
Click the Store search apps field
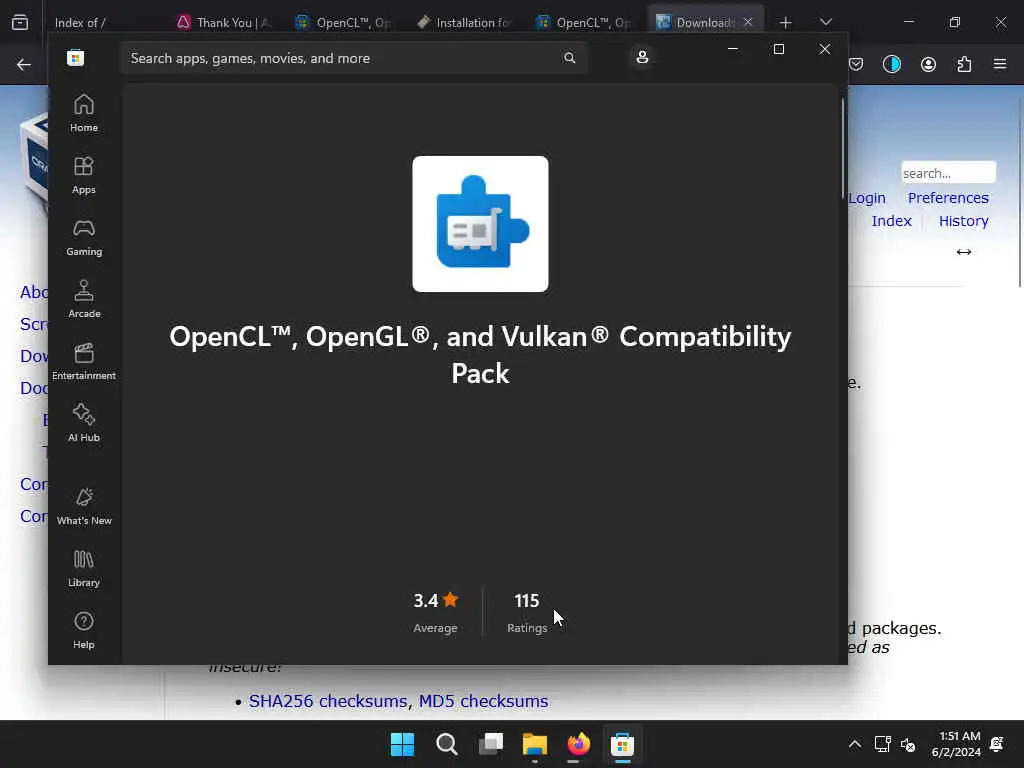[x=354, y=58]
